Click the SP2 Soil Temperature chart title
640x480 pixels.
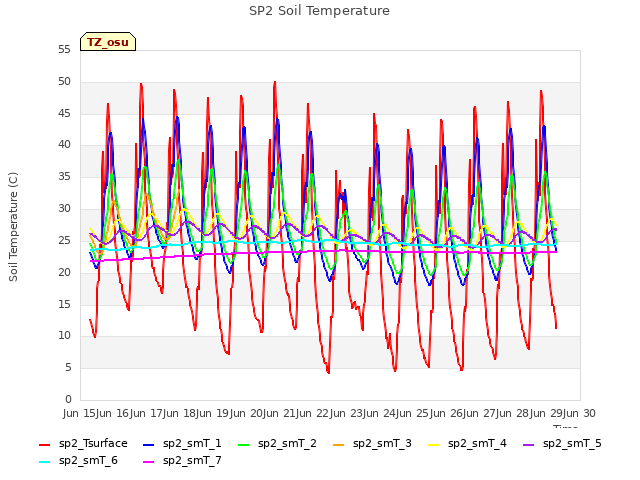tap(320, 11)
